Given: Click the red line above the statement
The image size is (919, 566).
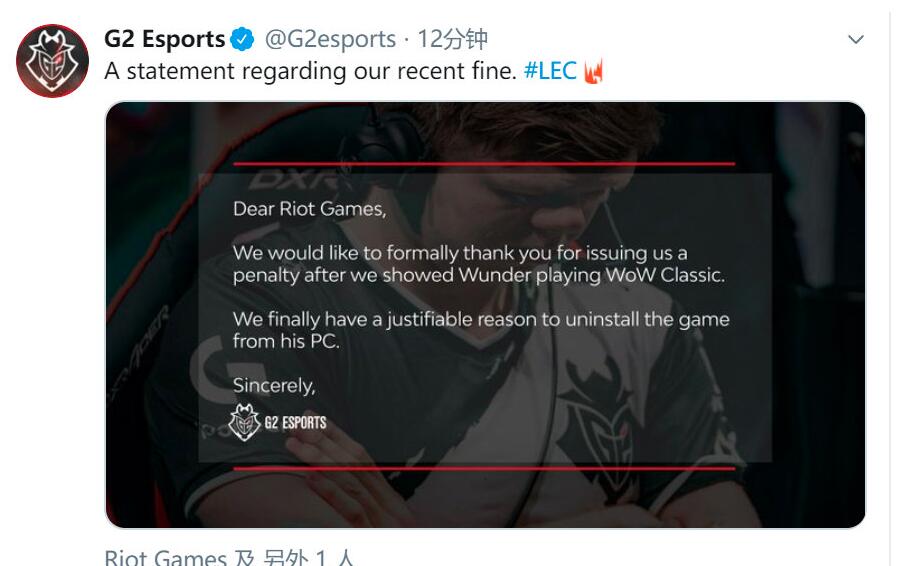Looking at the screenshot, I should click(x=483, y=163).
